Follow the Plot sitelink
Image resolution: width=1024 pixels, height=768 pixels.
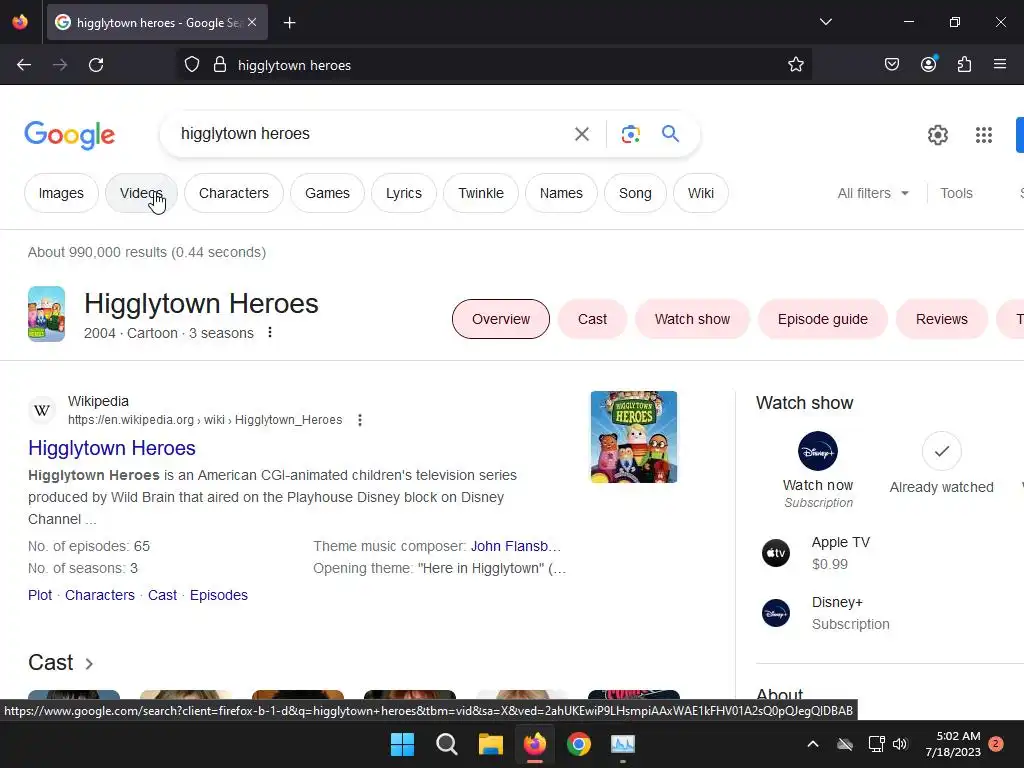pos(40,595)
